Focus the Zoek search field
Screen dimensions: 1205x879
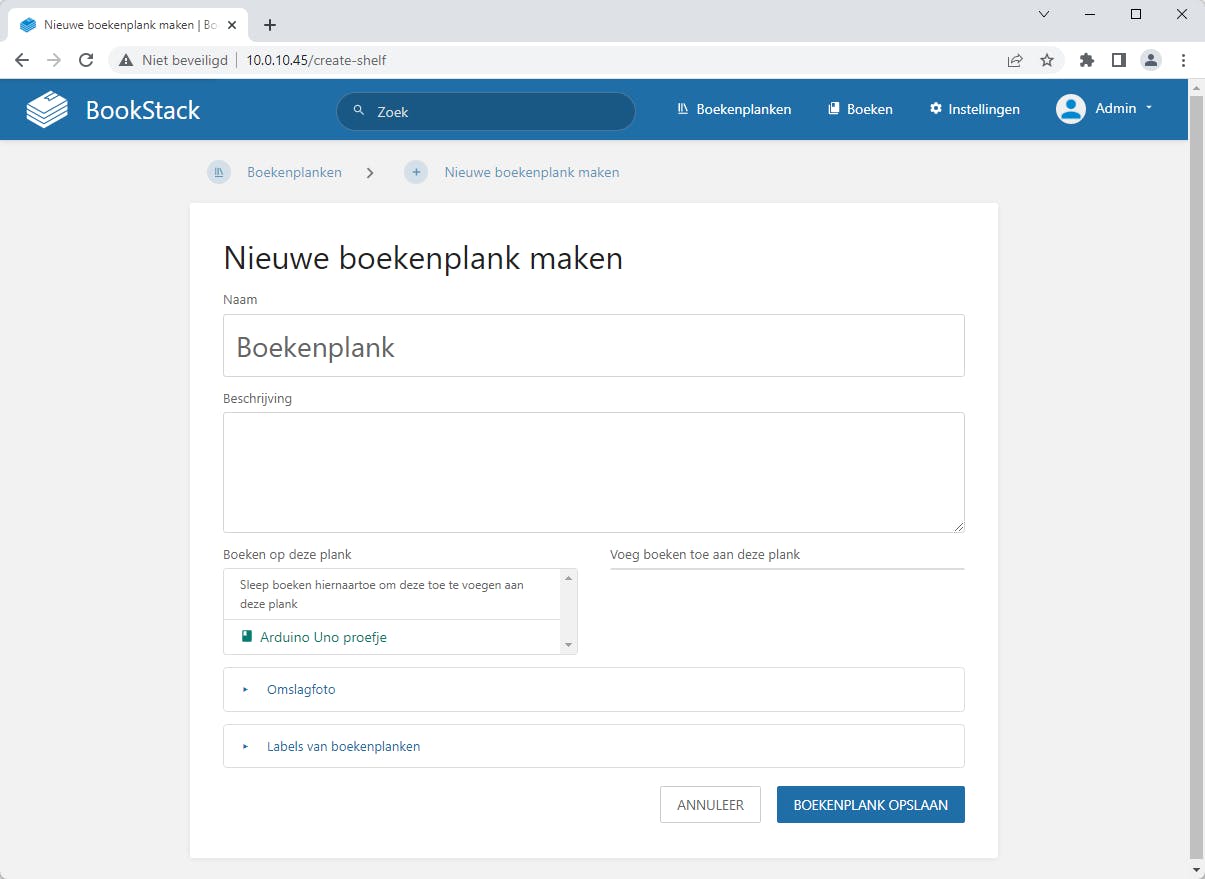[x=486, y=111]
